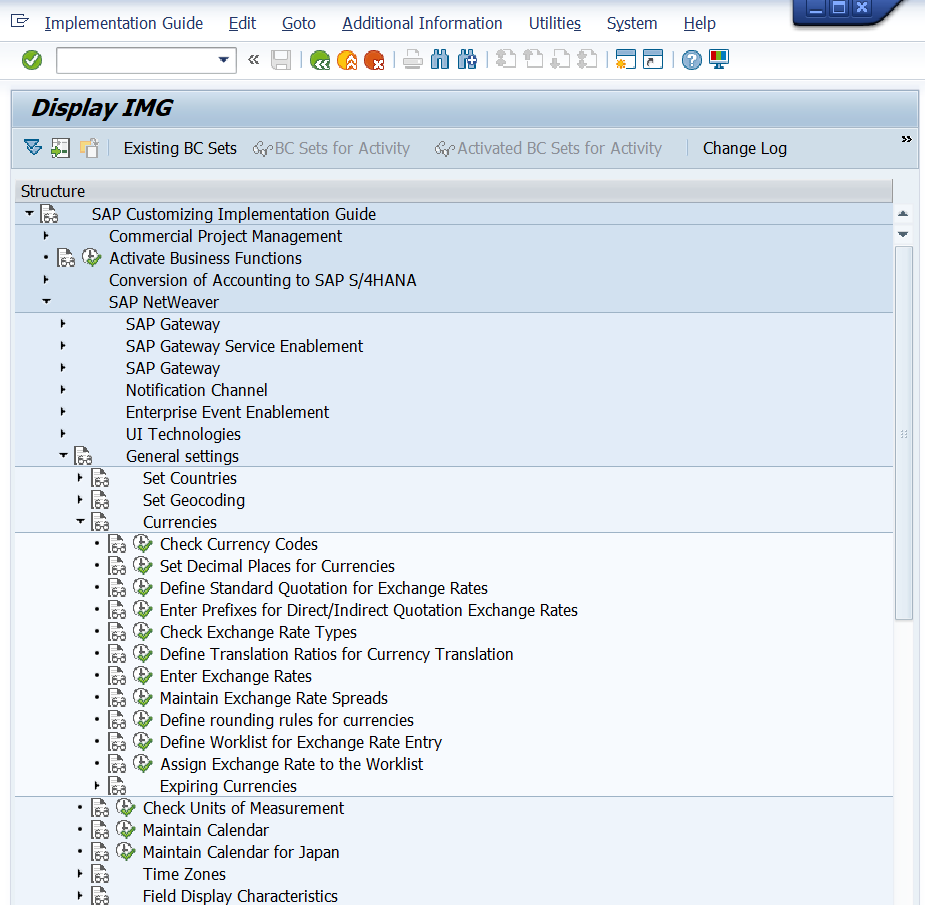Select Assign Exchange Rate to the Worklist
925x905 pixels.
291,764
